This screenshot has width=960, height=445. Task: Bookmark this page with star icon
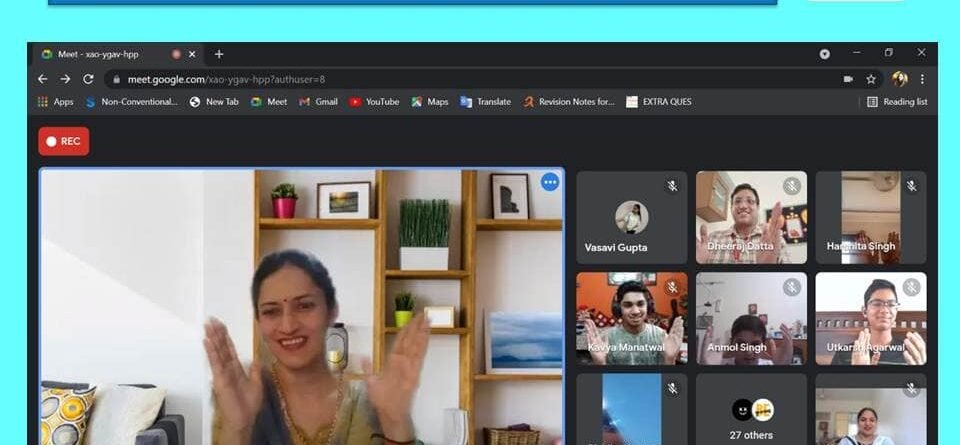tap(871, 79)
